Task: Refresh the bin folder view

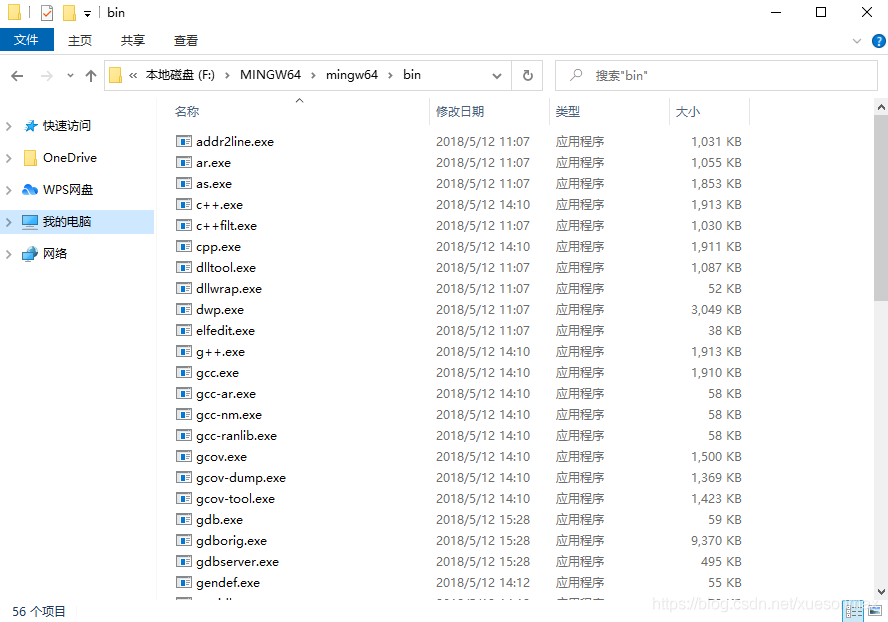Action: tap(527, 75)
